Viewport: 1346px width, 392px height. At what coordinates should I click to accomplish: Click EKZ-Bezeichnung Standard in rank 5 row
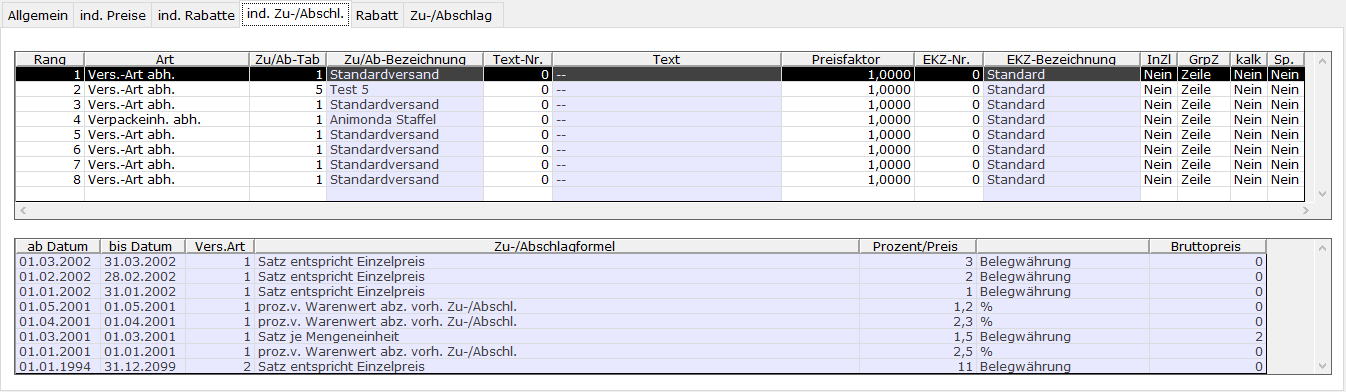1061,134
